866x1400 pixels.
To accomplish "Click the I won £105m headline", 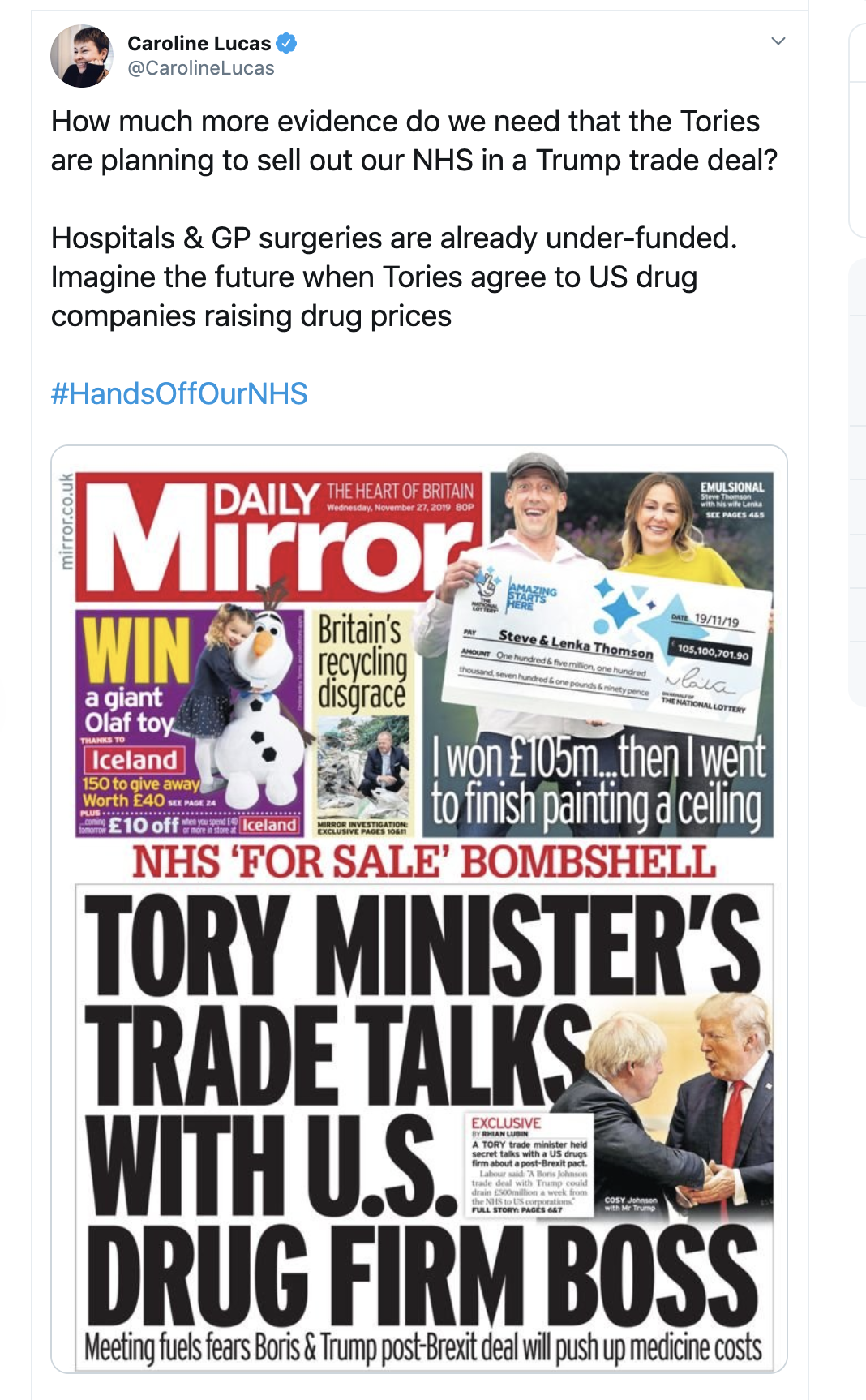I will [598, 783].
